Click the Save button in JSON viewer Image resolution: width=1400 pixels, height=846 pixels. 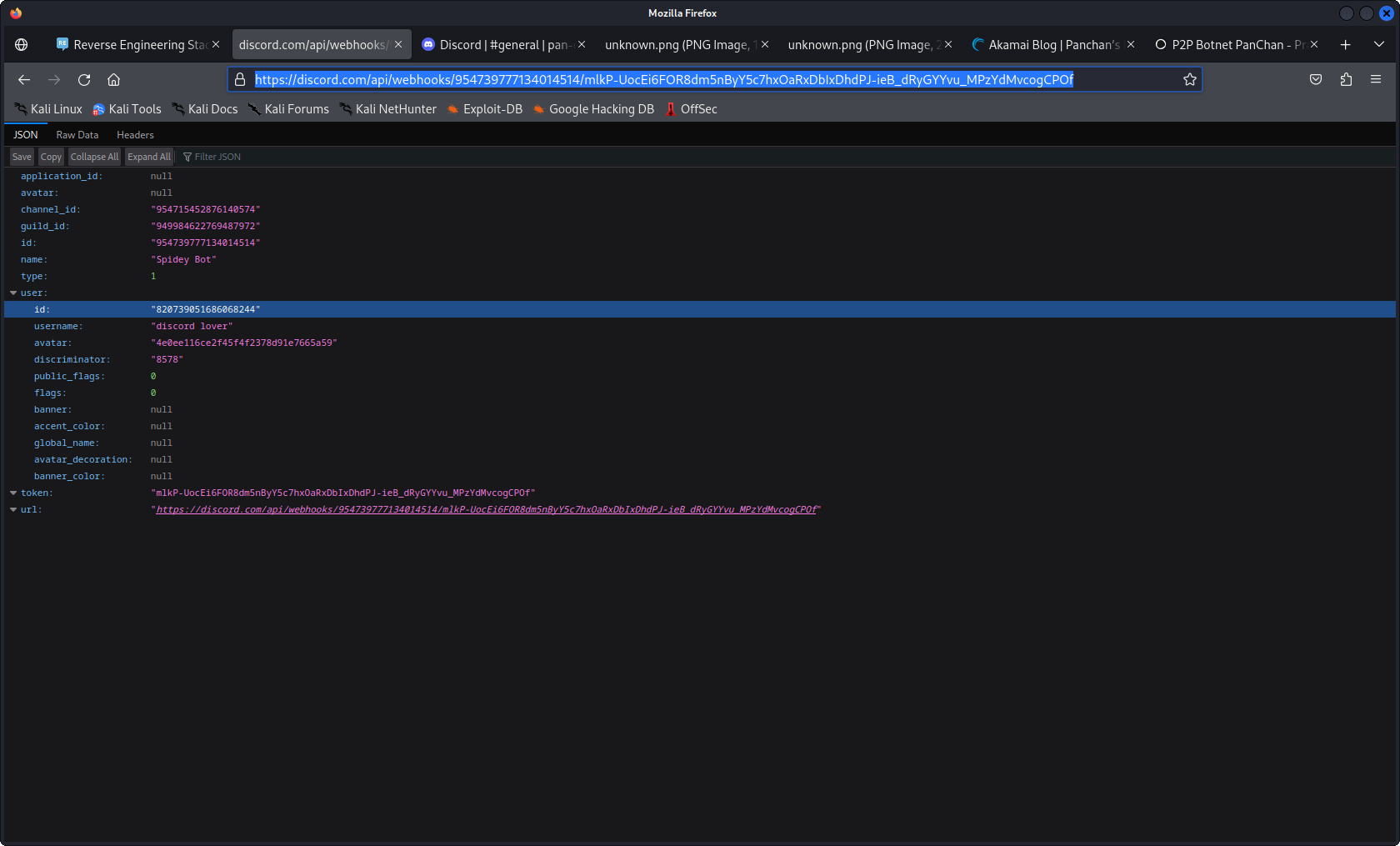(22, 157)
